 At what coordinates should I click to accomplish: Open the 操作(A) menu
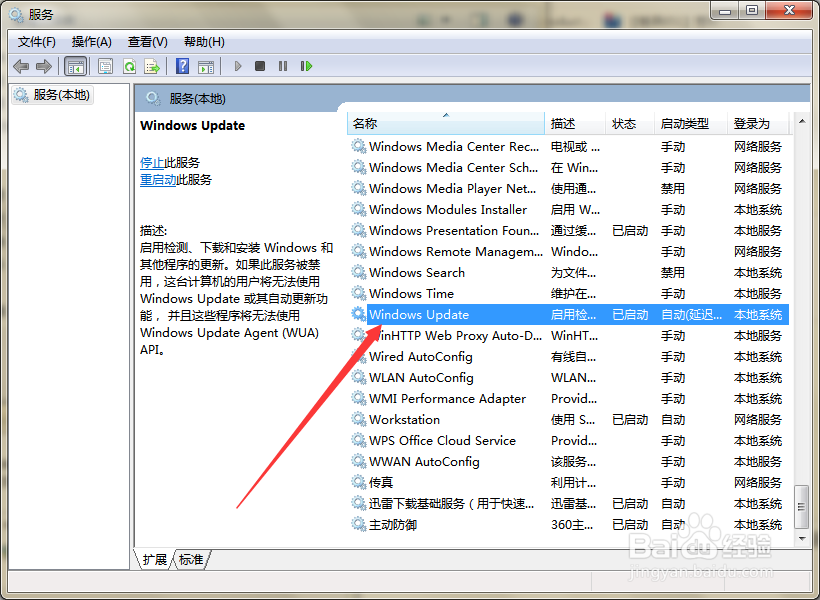(x=92, y=42)
